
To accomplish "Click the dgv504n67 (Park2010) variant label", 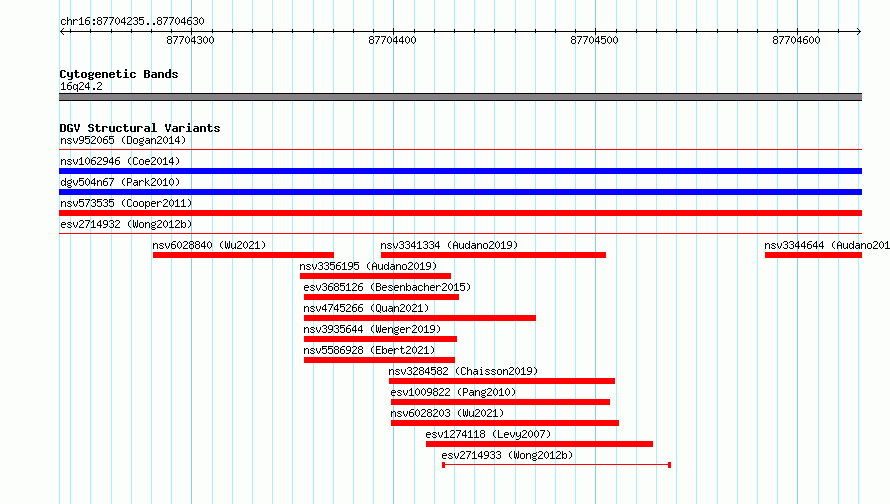I will [x=120, y=182].
